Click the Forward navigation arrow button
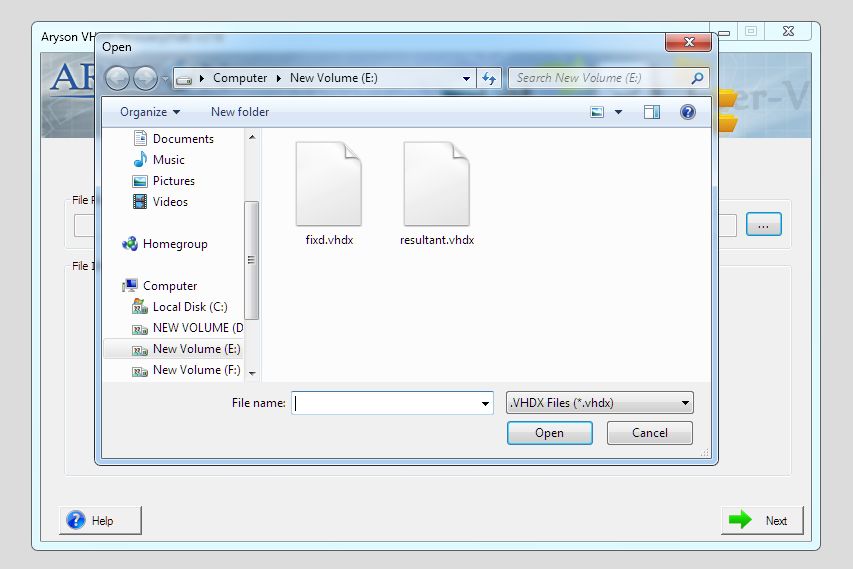 tap(145, 78)
